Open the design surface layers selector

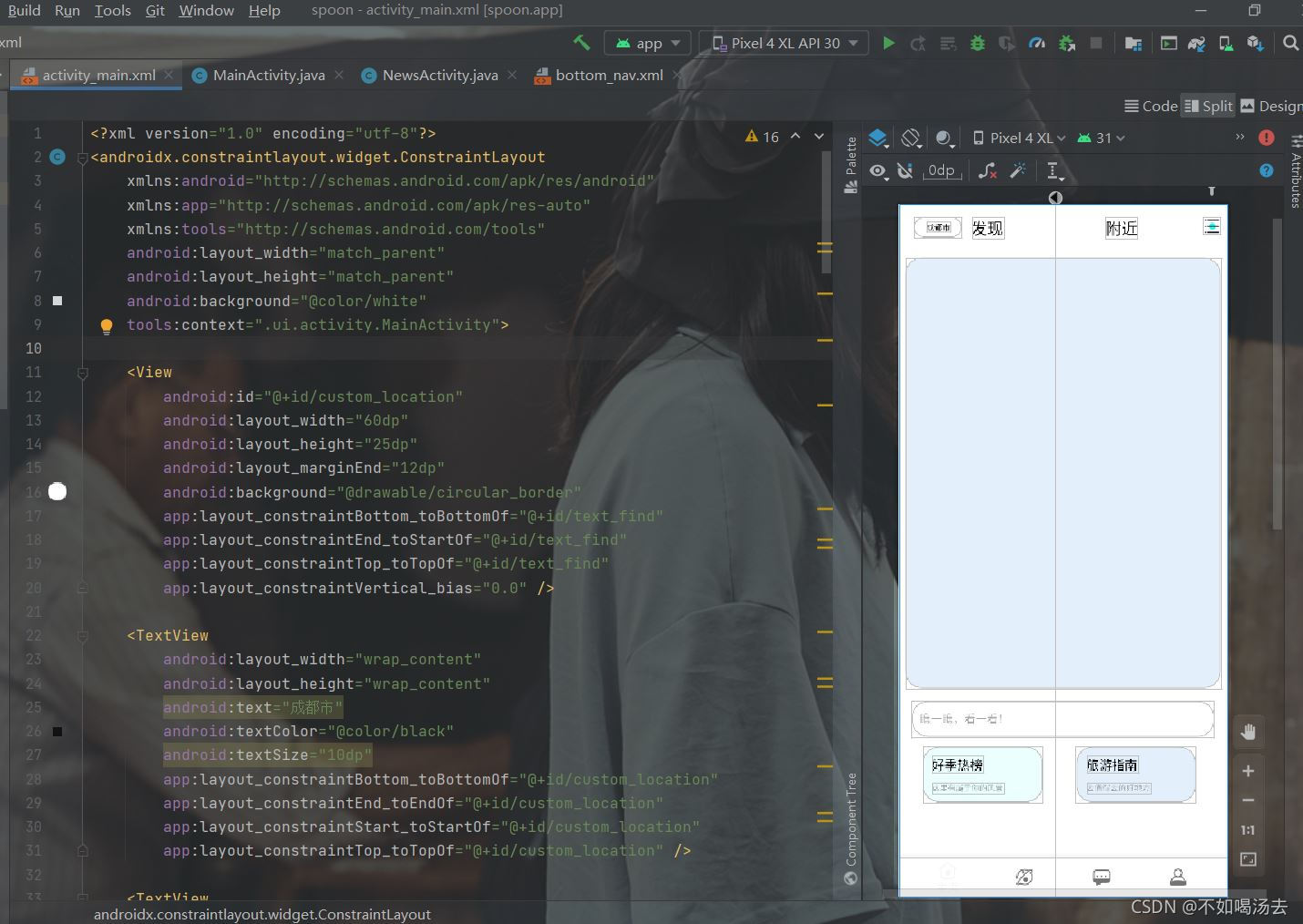click(878, 139)
